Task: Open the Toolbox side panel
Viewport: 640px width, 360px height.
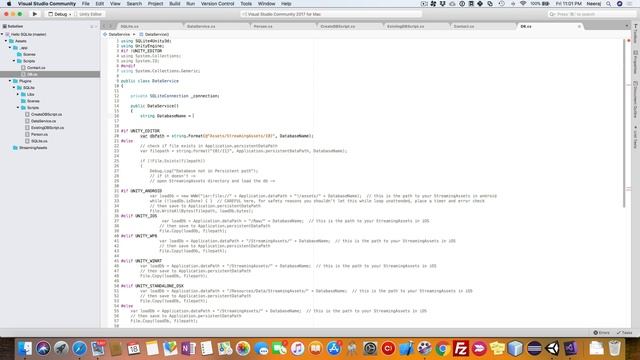Action: tap(636, 34)
